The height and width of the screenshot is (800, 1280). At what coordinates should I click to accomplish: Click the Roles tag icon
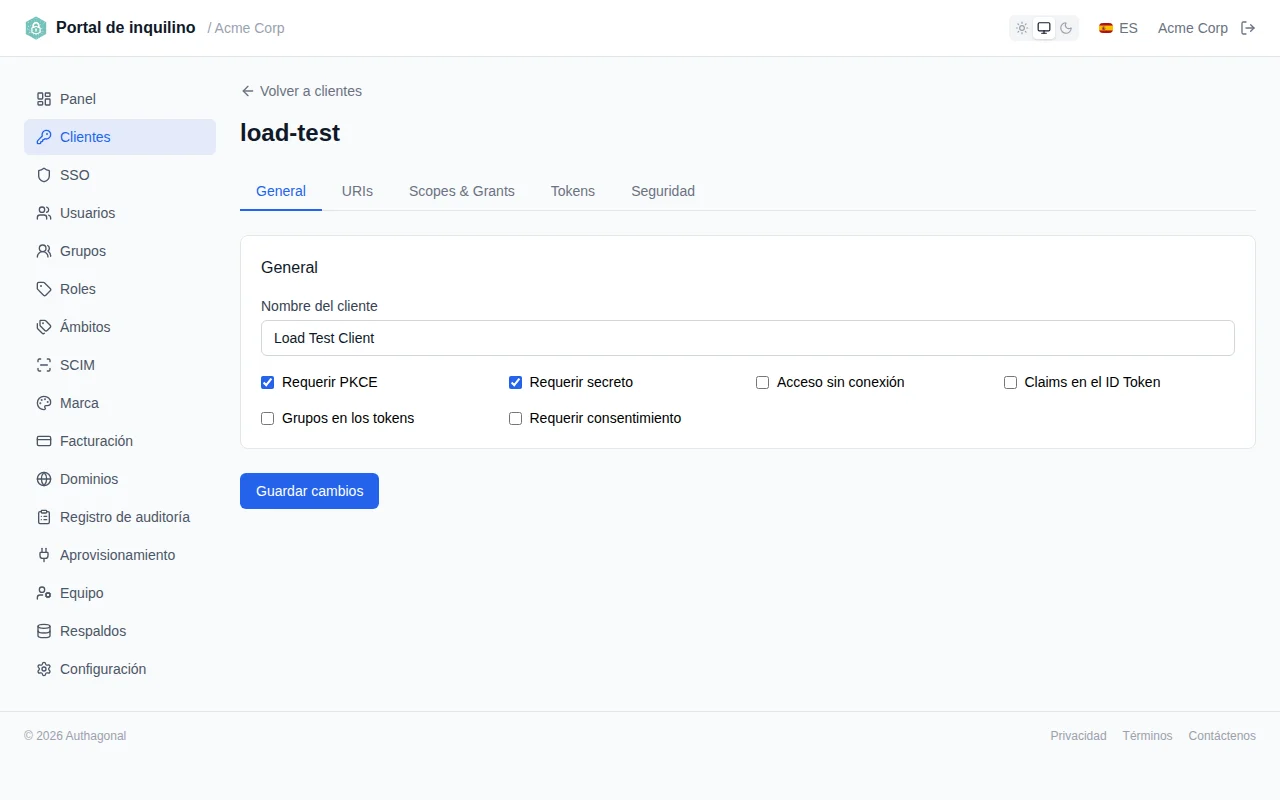(x=44, y=289)
